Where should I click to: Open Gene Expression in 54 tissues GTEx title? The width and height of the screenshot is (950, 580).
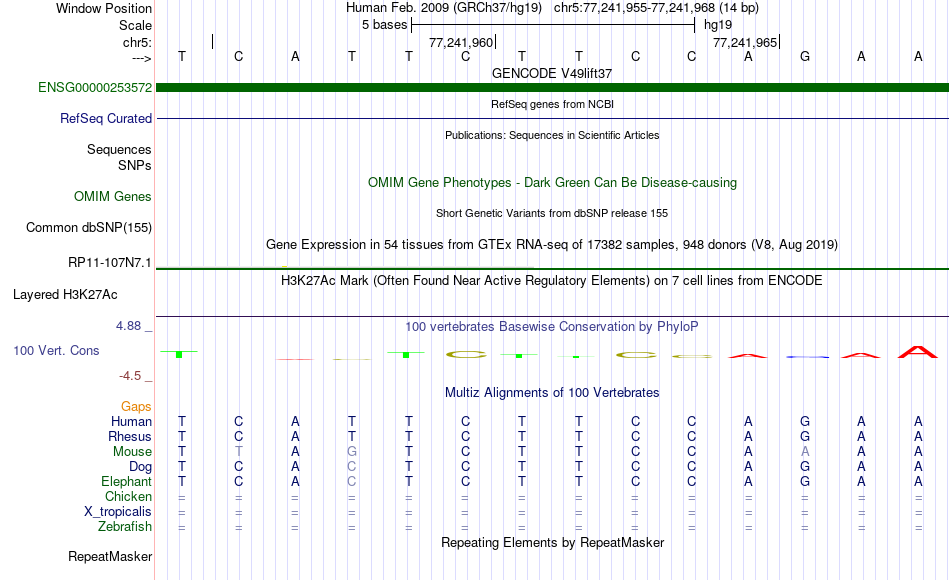(x=551, y=244)
